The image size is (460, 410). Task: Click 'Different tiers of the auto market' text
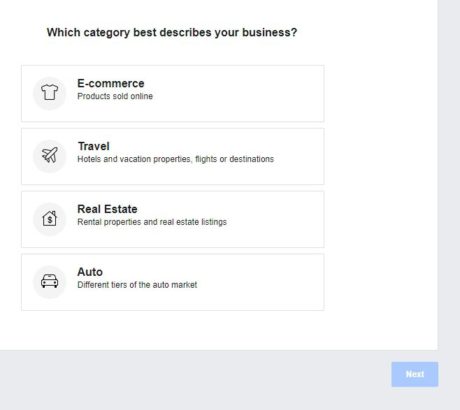coord(137,285)
